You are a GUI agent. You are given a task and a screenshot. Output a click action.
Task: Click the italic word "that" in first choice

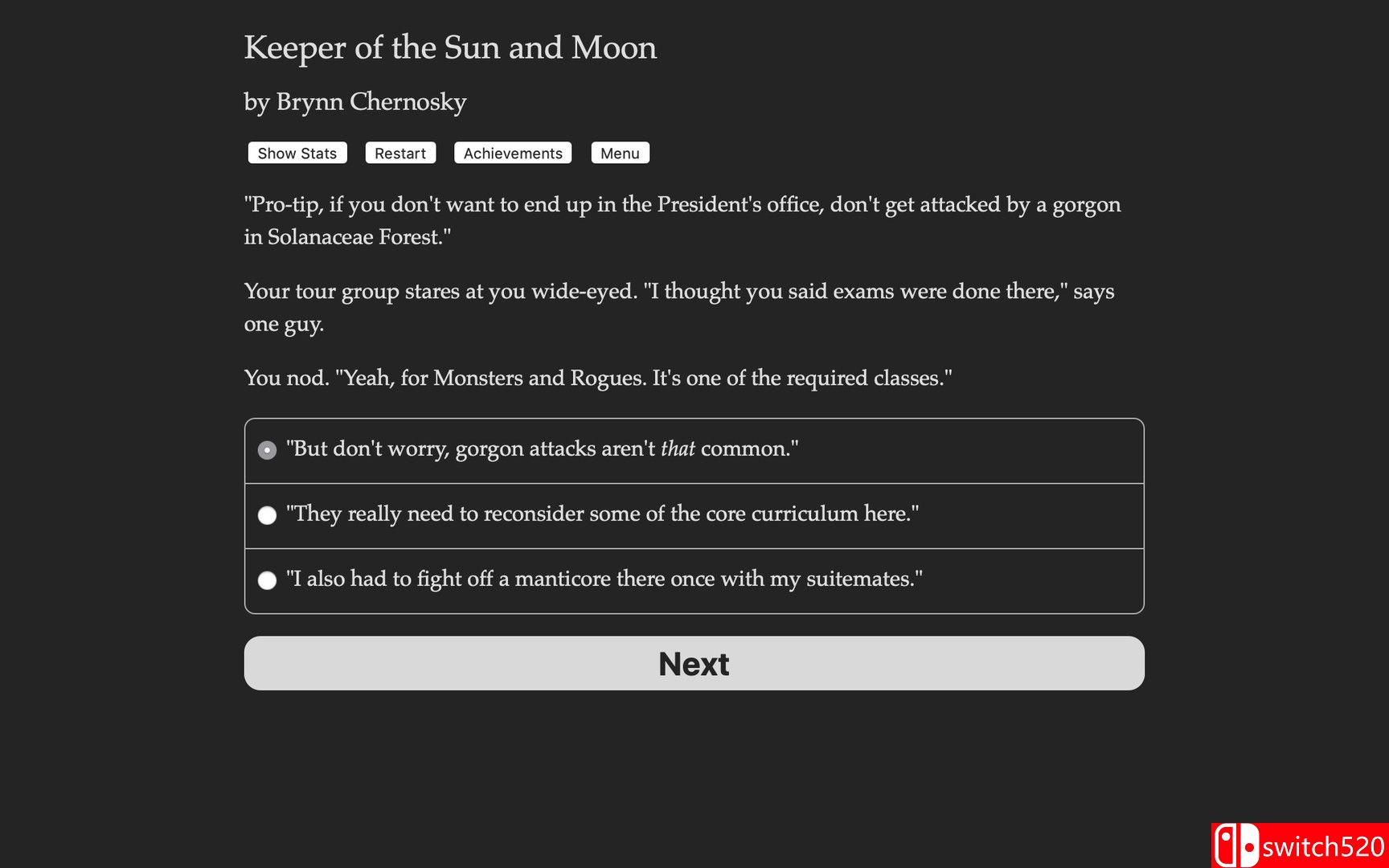pyautogui.click(x=678, y=448)
